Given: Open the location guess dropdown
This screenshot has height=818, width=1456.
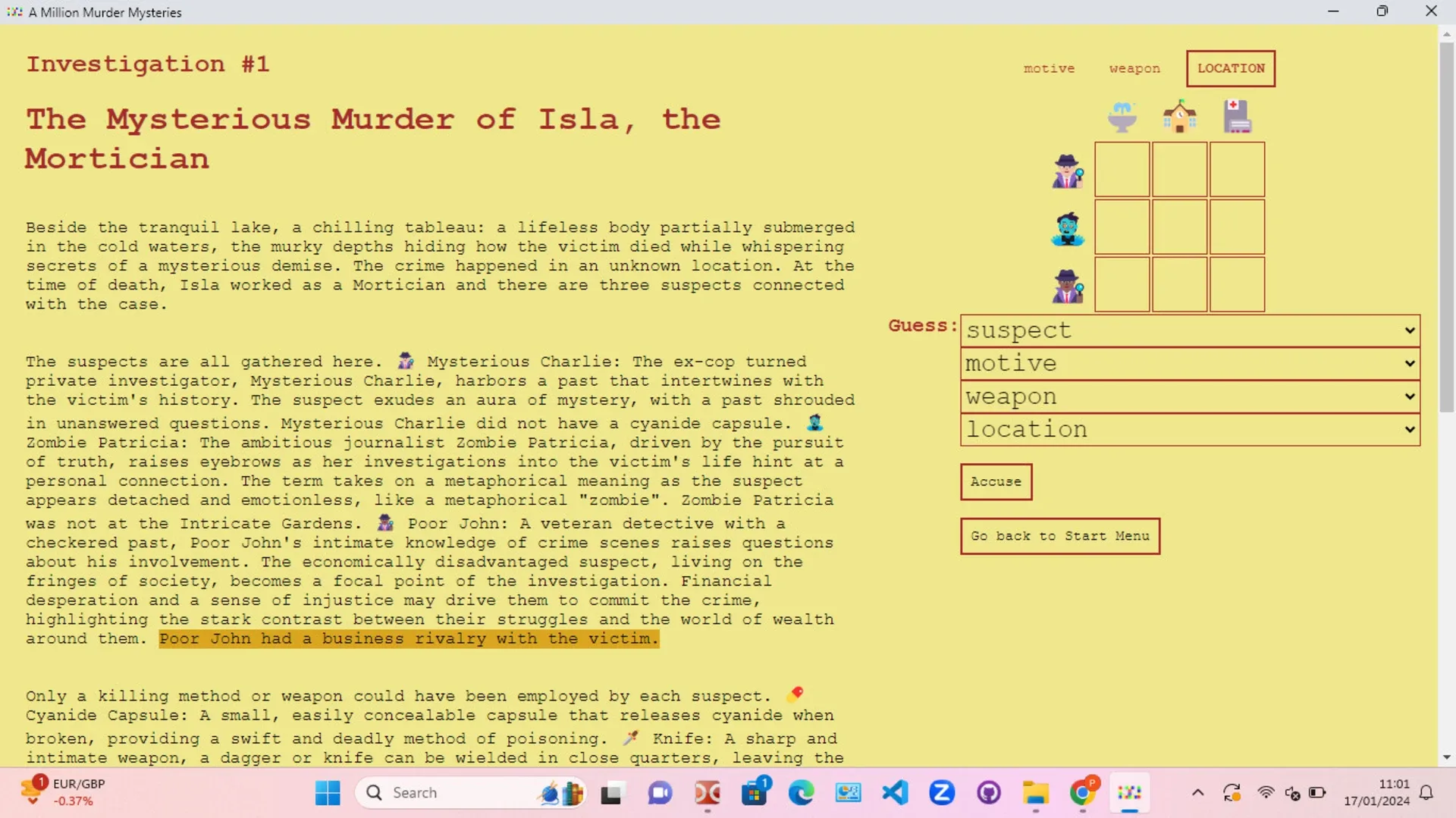Looking at the screenshot, I should point(1189,430).
